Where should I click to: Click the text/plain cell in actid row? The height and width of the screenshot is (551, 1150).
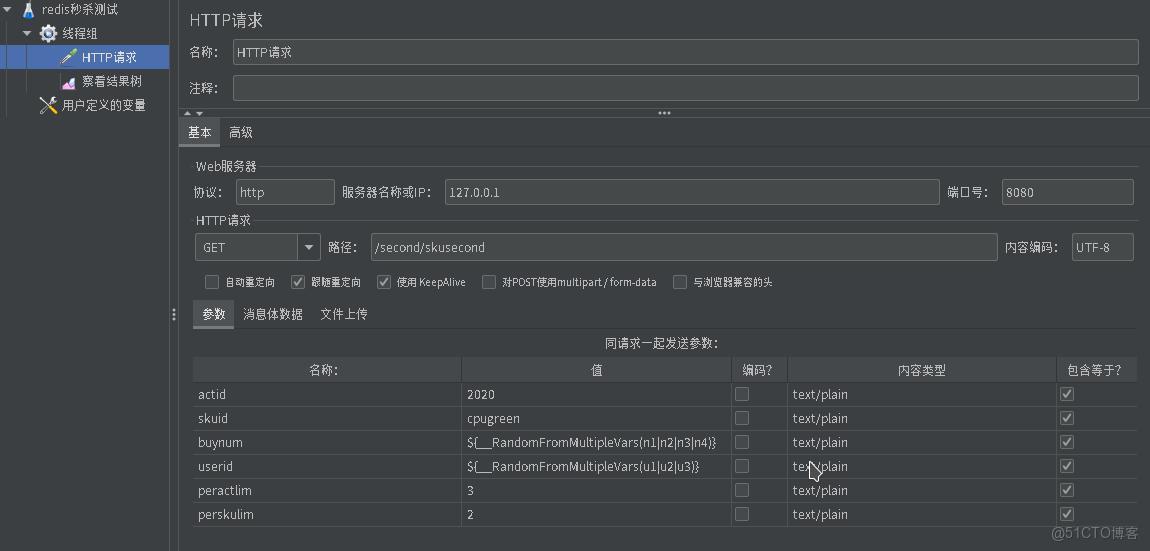[922, 395]
